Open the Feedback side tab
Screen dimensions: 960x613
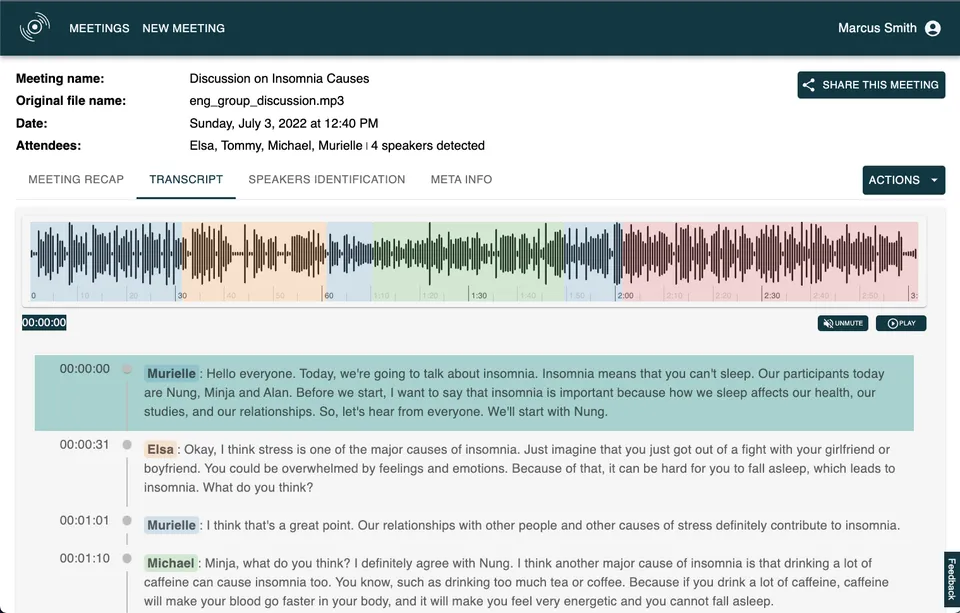pos(951,579)
